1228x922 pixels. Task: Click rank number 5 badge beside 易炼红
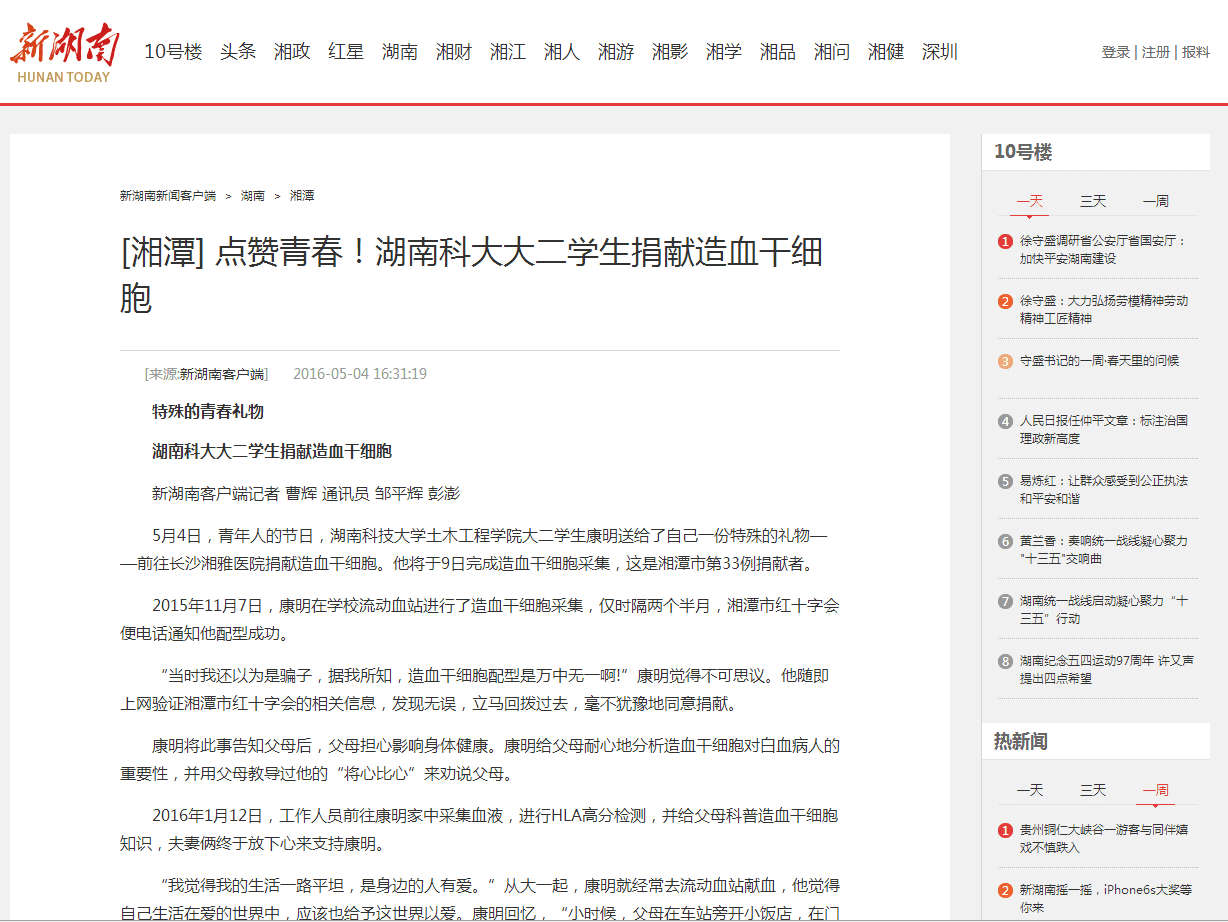click(1005, 481)
